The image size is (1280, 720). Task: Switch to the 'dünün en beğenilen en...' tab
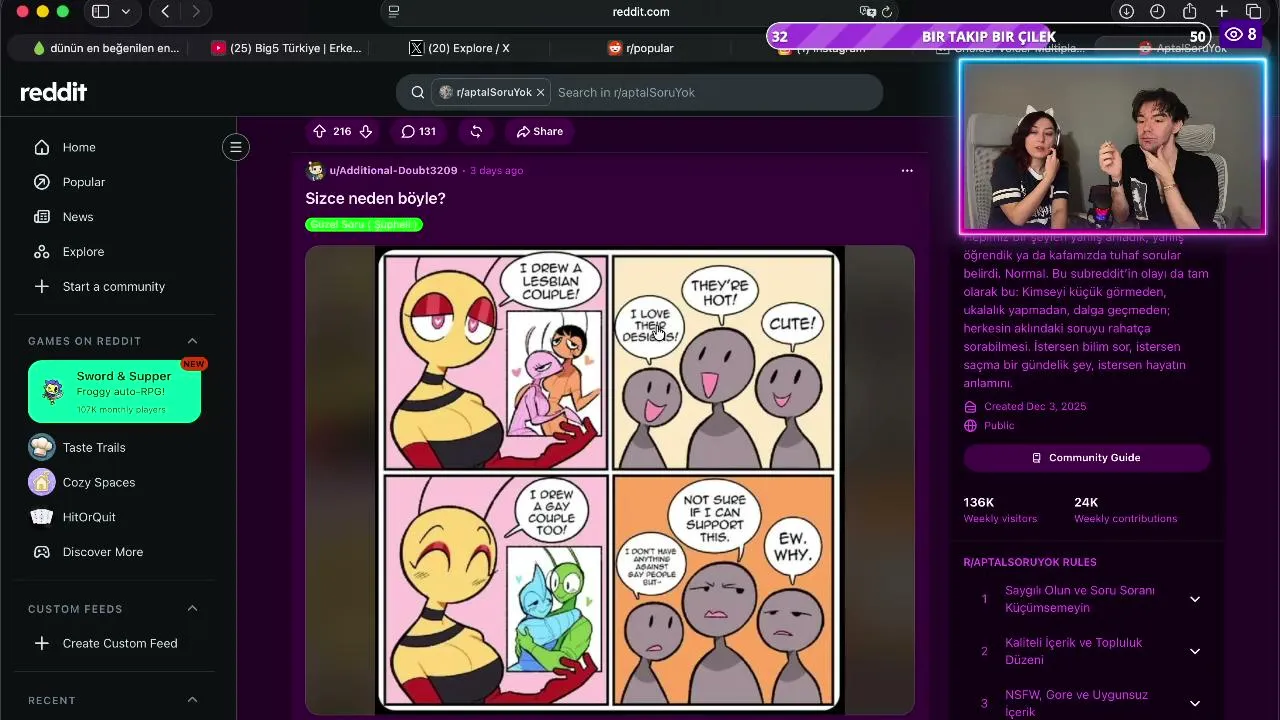tap(105, 48)
